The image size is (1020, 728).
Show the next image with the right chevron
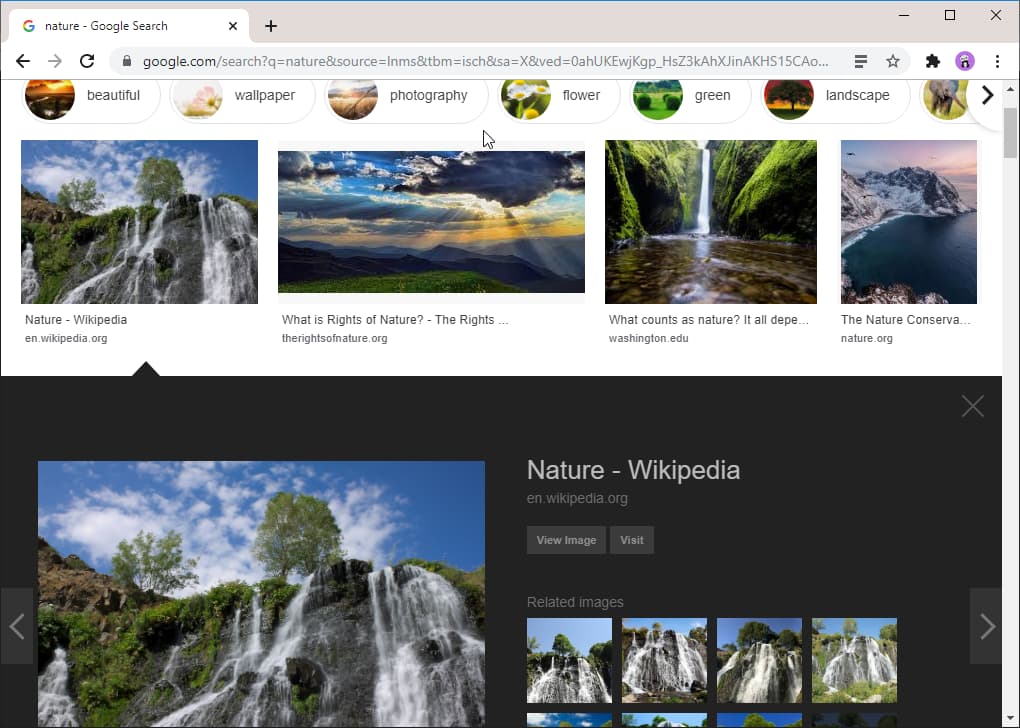[985, 625]
